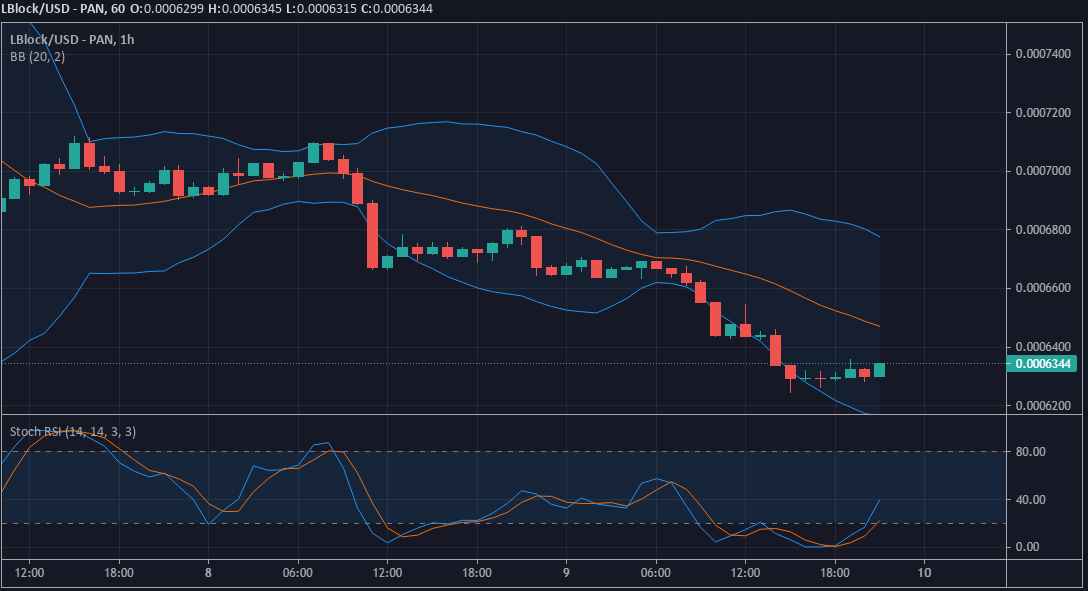Click the 0.0006800 price axis label
The width and height of the screenshot is (1088, 591).
1043,230
